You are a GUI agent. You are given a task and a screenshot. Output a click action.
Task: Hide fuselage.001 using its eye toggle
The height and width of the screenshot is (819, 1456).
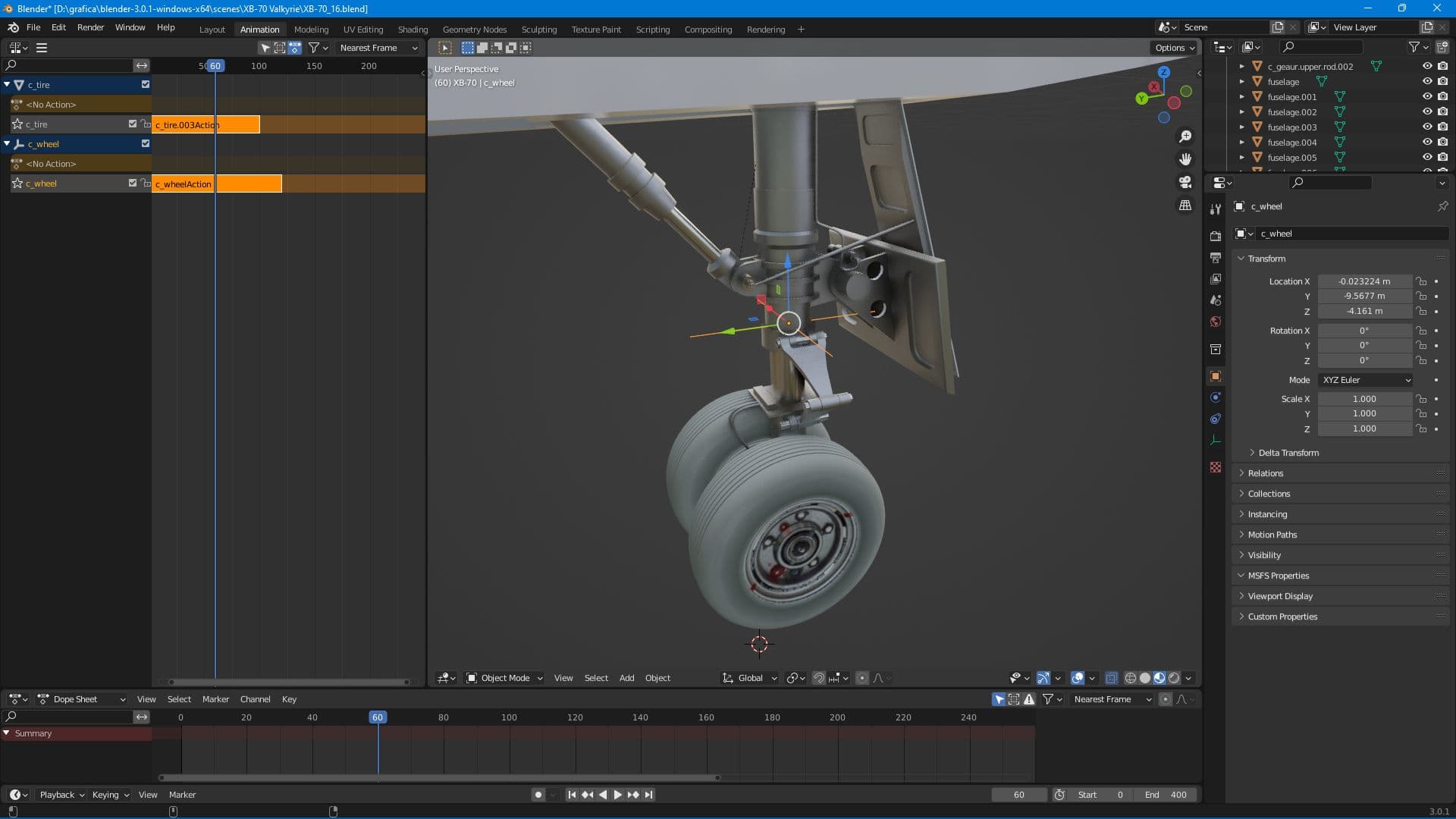point(1426,97)
